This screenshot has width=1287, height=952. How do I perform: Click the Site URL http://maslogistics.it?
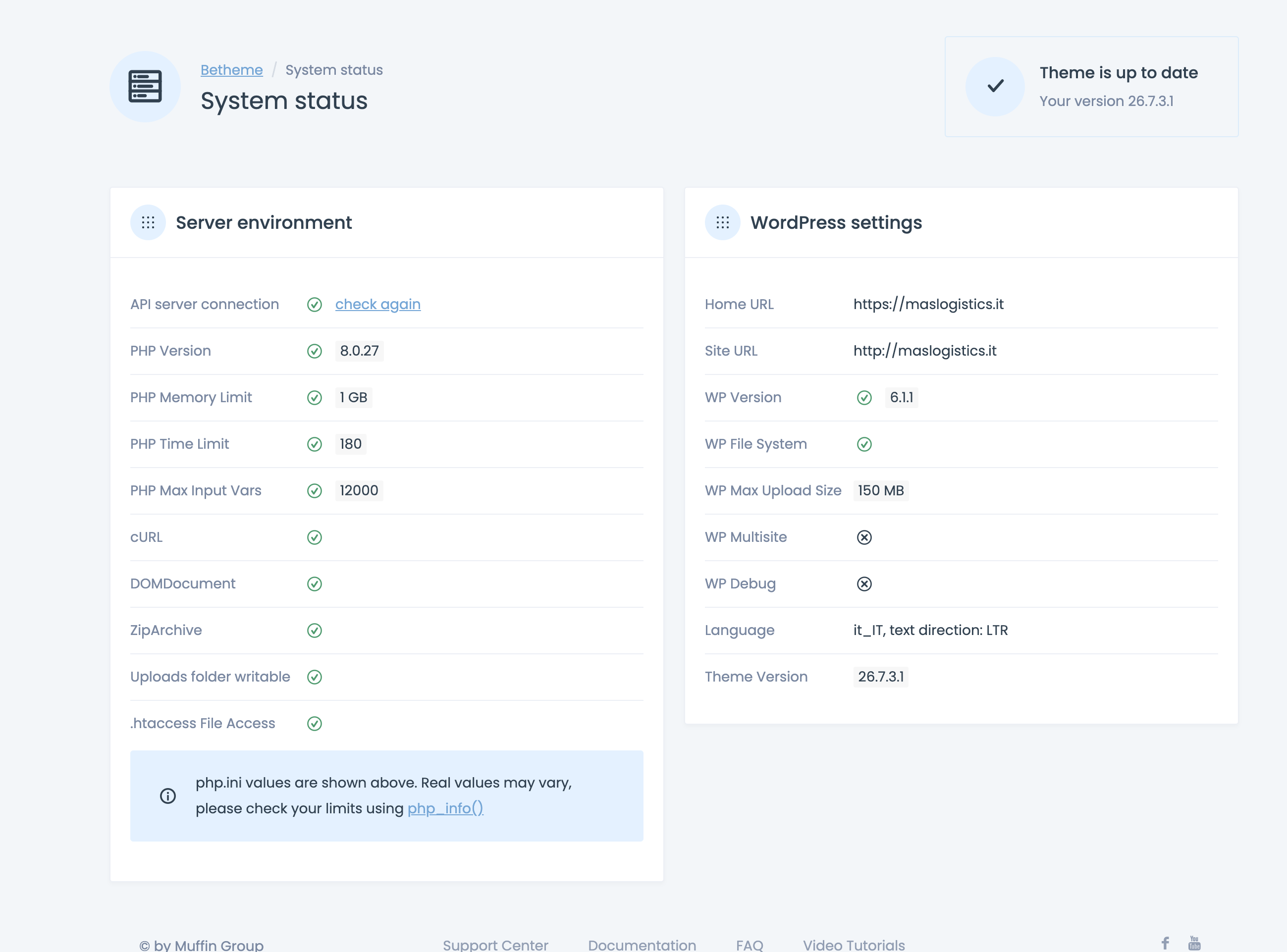click(924, 351)
